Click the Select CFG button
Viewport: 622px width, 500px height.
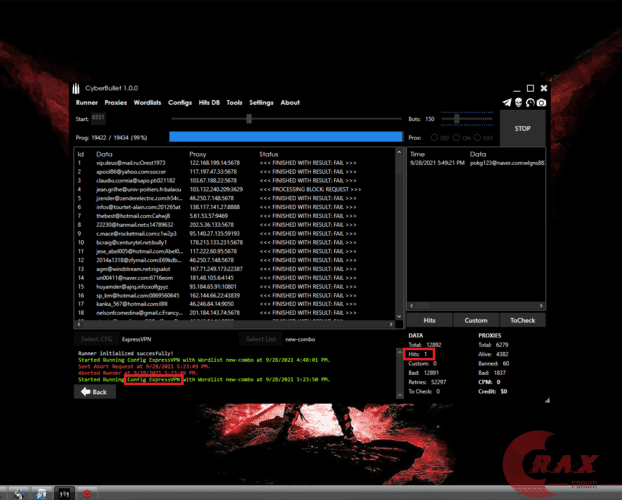[96, 339]
